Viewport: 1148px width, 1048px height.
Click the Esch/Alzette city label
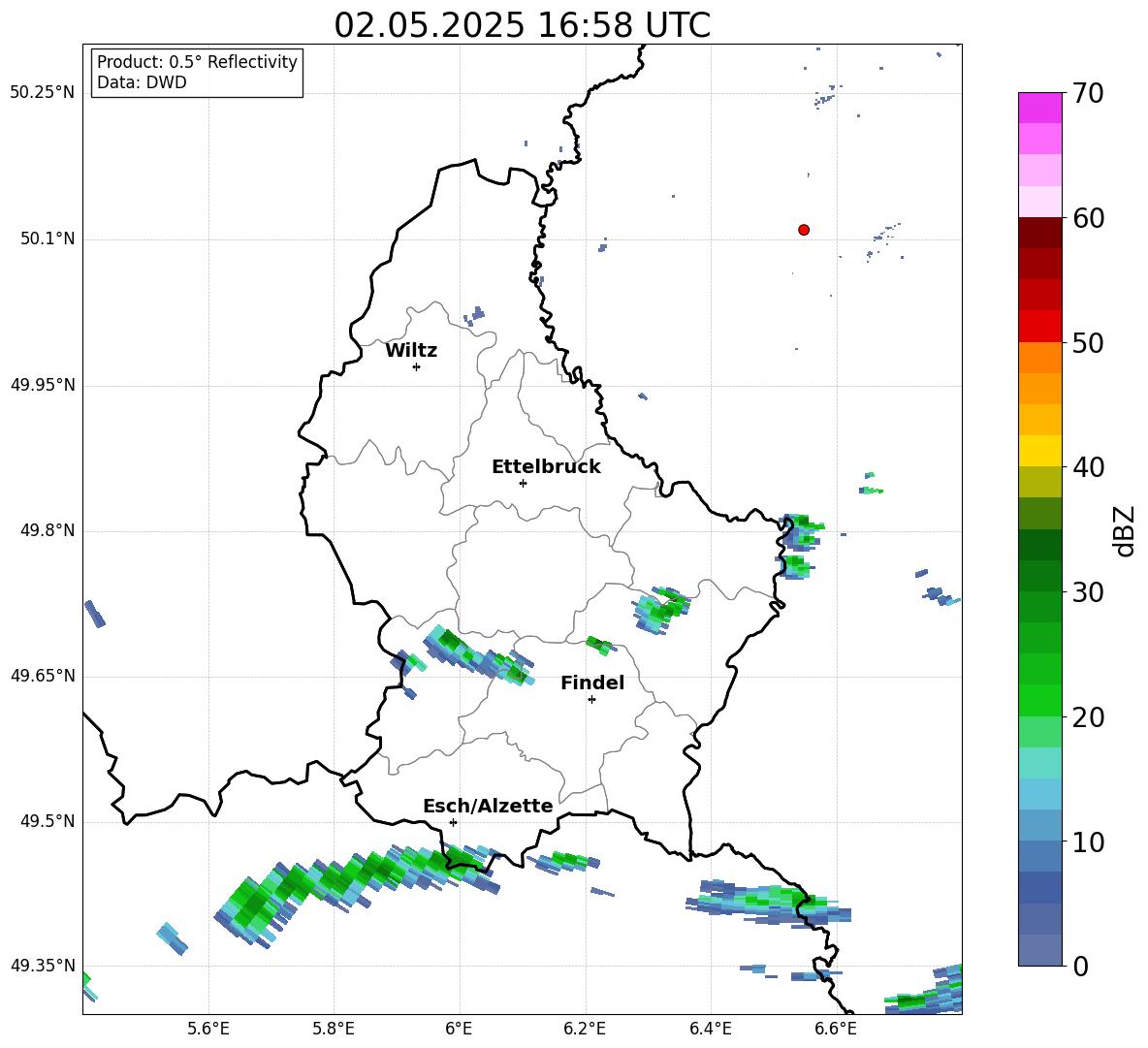tap(488, 806)
